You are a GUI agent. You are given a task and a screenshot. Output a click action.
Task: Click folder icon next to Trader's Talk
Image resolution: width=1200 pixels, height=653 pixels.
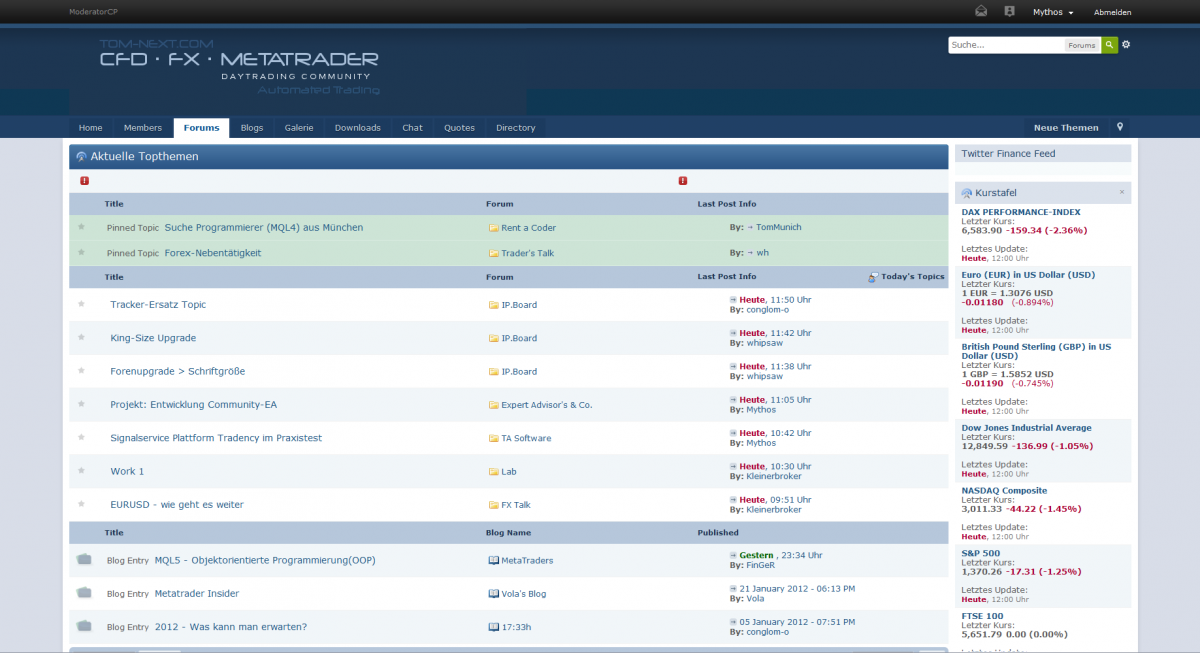click(x=493, y=253)
